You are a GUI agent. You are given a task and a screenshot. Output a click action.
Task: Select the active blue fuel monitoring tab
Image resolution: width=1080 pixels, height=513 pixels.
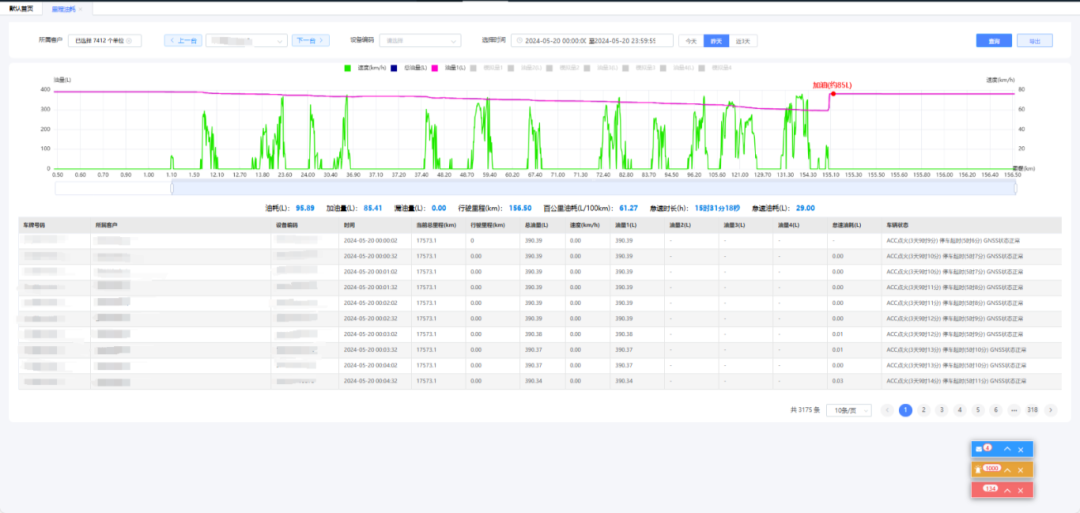click(x=62, y=9)
